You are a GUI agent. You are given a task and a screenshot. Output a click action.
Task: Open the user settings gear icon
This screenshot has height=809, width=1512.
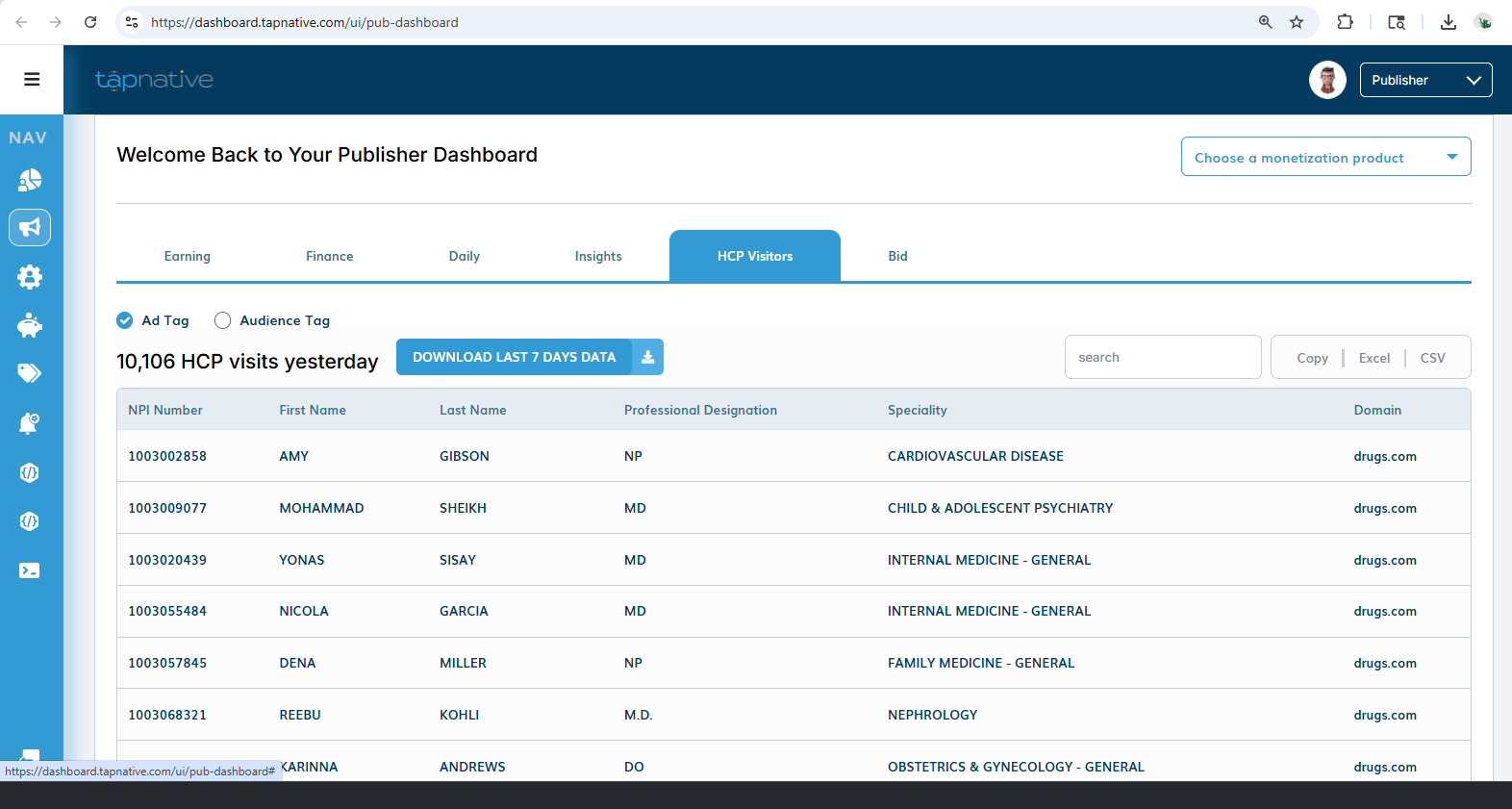click(30, 277)
